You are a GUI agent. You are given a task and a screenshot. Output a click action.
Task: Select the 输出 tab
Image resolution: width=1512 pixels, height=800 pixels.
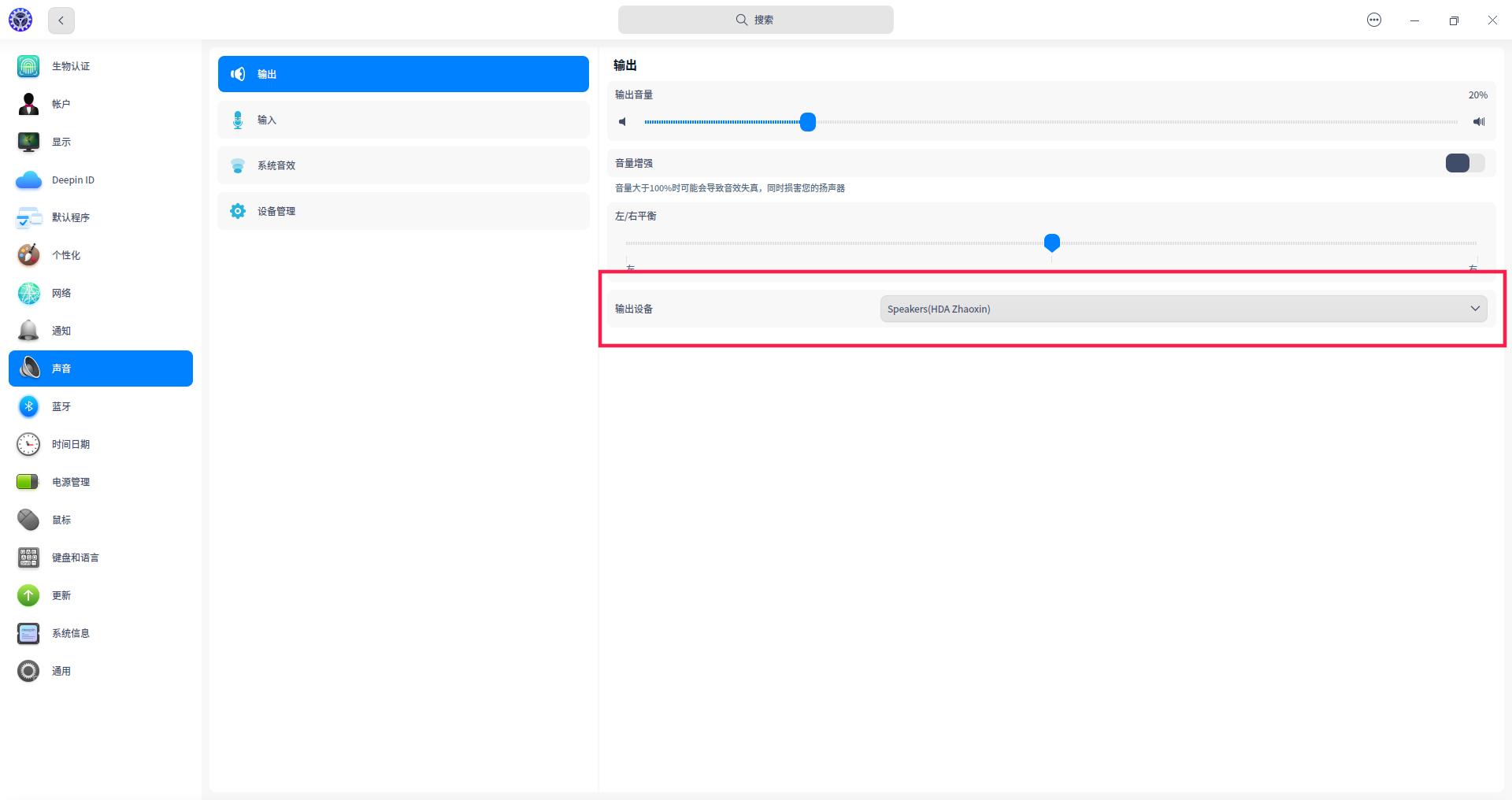point(403,74)
